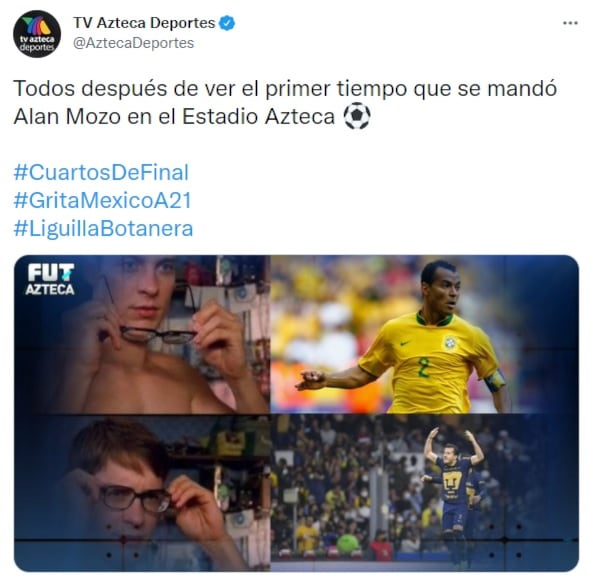Open the #LiguillaBotanera hashtag
Image resolution: width=590 pixels, height=588 pixels.
tap(103, 228)
